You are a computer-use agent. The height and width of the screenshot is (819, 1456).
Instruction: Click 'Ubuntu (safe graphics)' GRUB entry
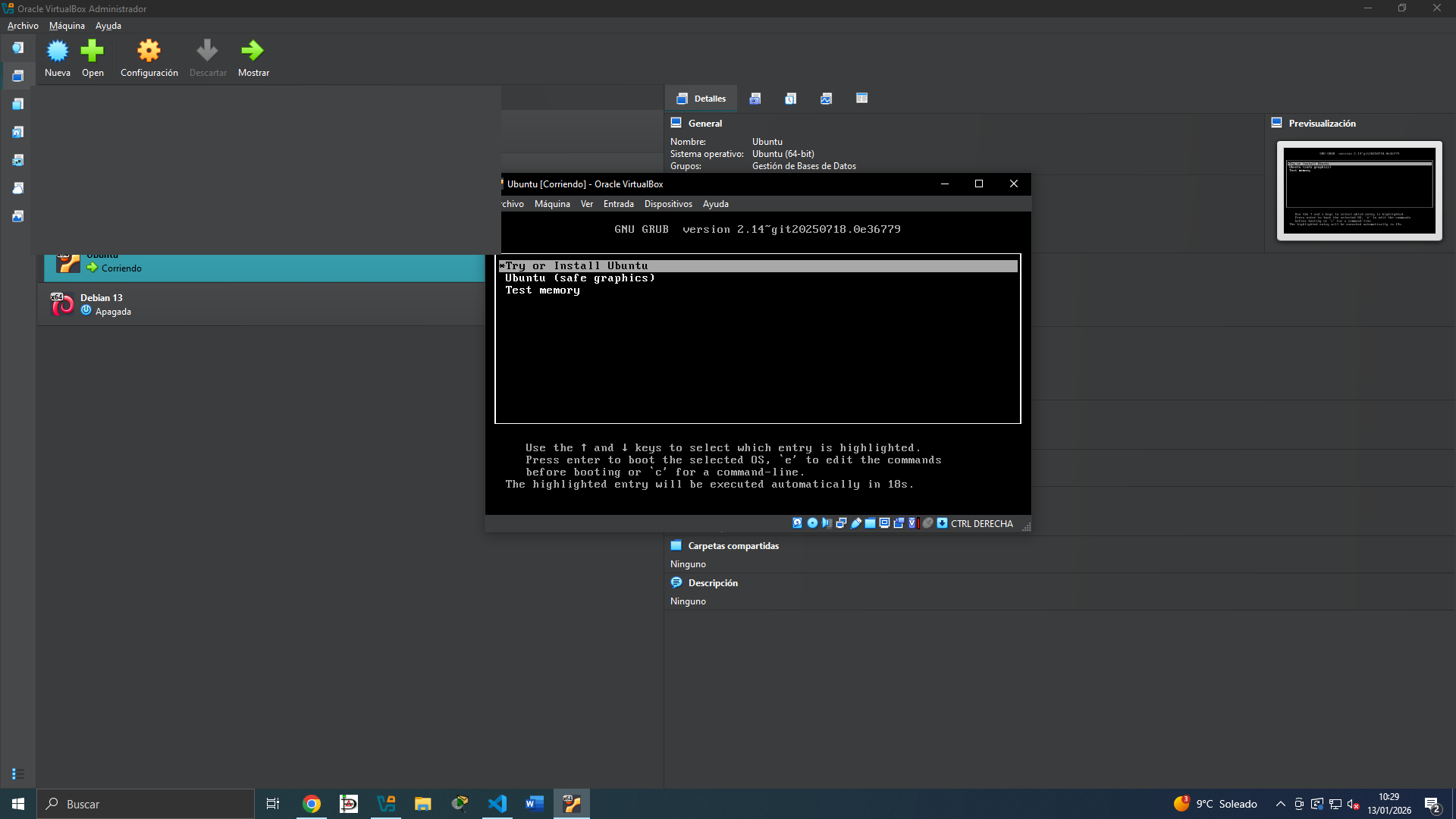click(580, 278)
